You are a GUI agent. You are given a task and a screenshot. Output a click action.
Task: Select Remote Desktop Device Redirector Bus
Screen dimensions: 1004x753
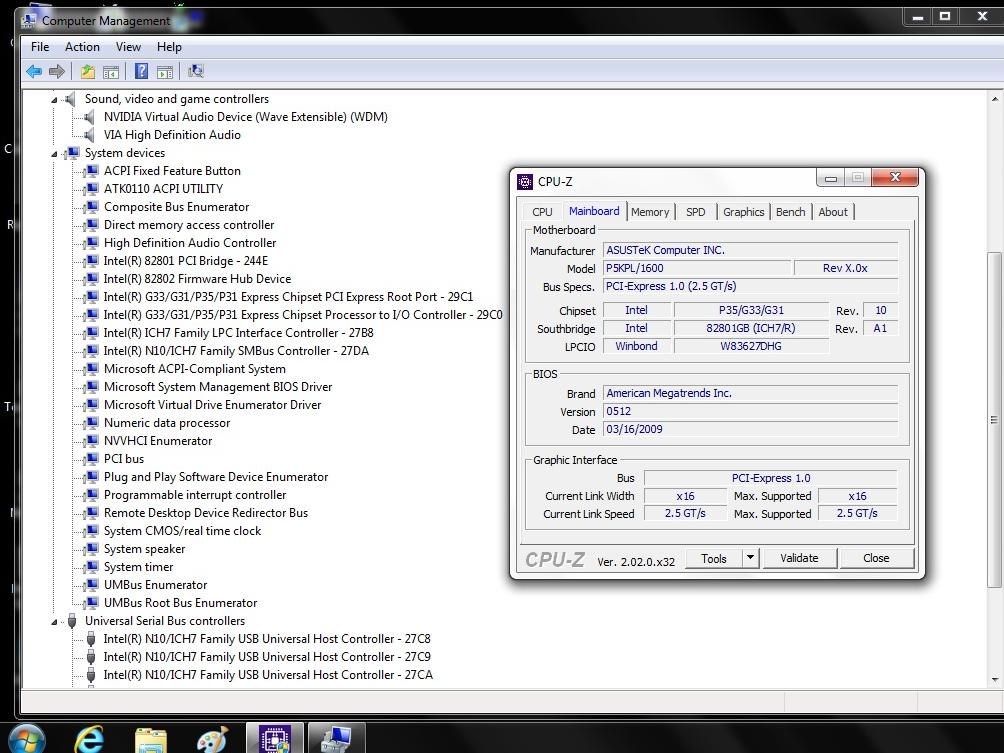pyautogui.click(x=206, y=513)
